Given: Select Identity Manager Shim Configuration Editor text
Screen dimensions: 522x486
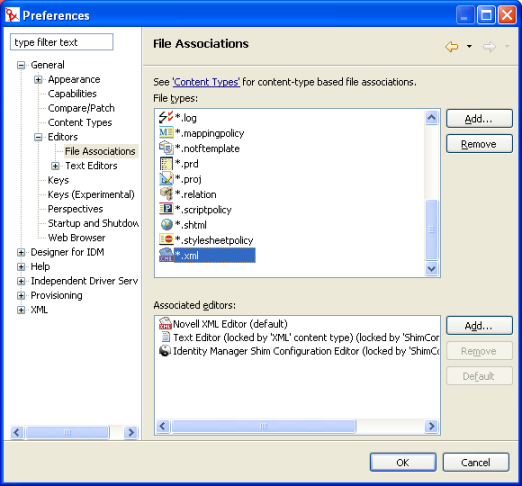Looking at the screenshot, I should [x=306, y=351].
